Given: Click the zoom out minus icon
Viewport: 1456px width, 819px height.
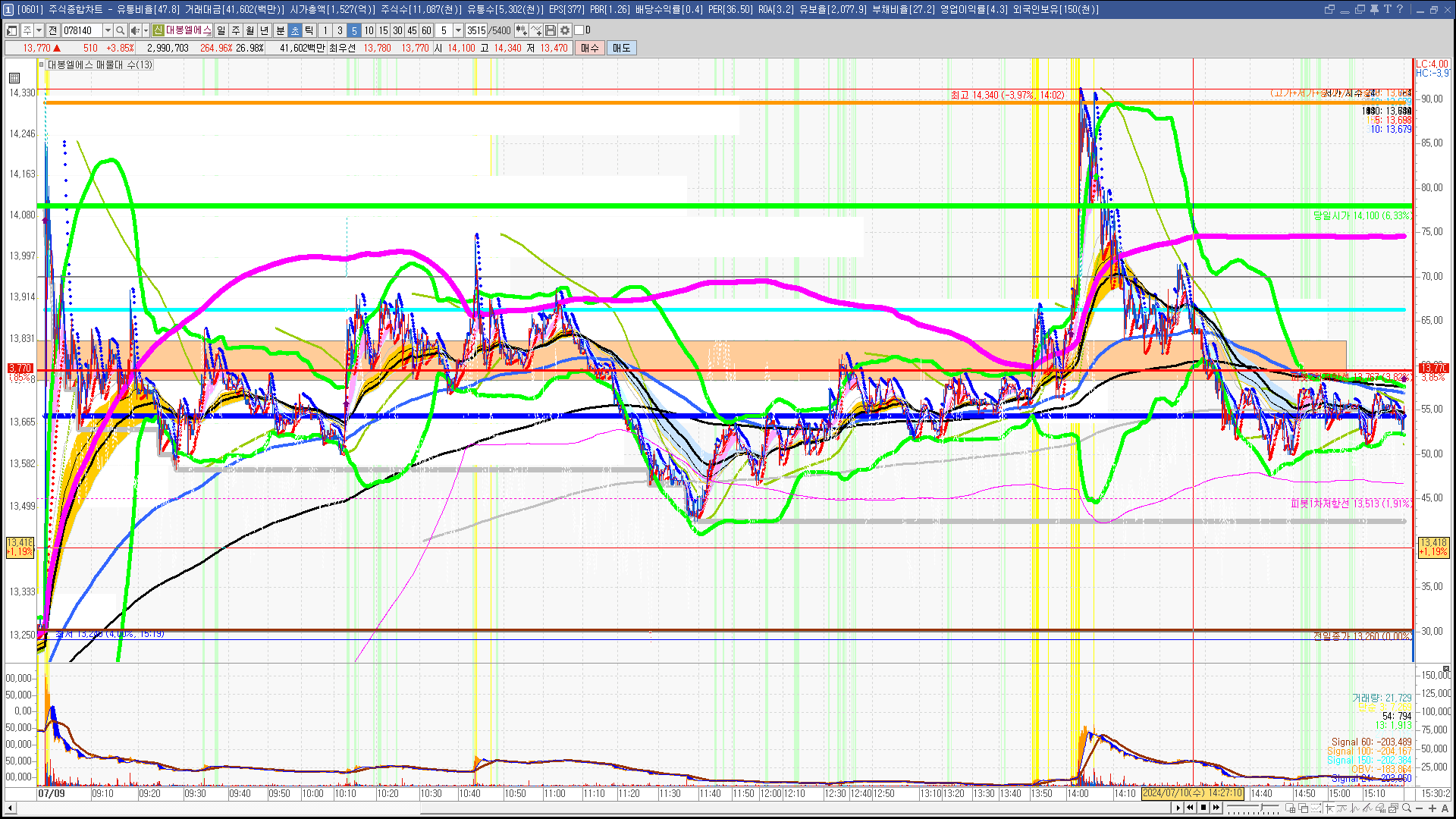Looking at the screenshot, I should pos(1419,808).
